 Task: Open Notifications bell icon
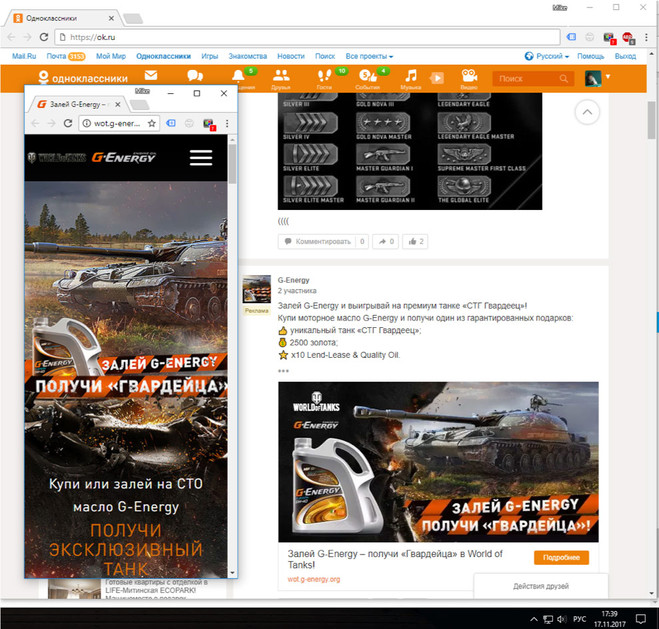[238, 76]
